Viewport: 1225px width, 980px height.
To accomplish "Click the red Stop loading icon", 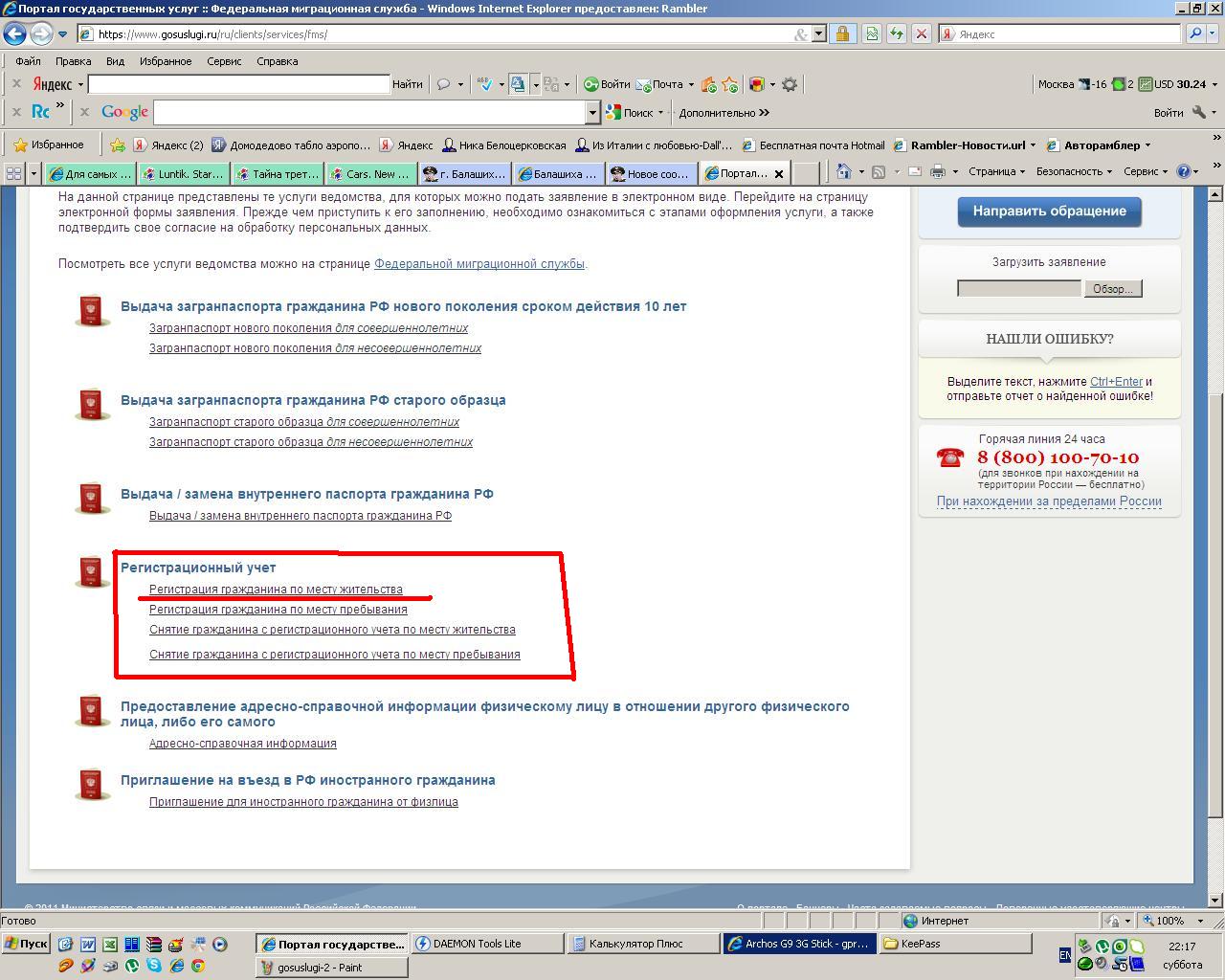I will point(921,34).
